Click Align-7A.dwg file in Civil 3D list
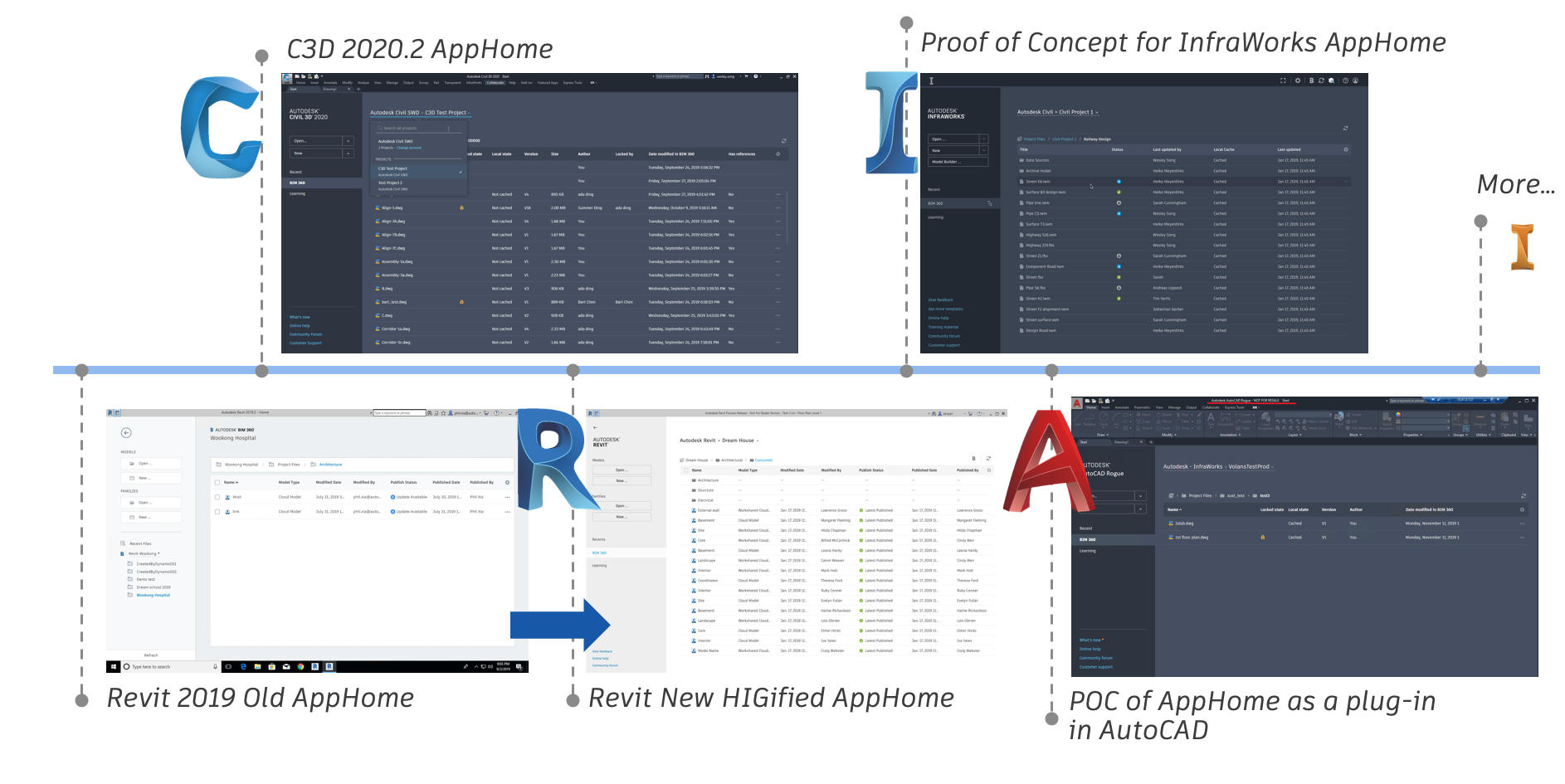The height and width of the screenshot is (784, 1565). click(393, 222)
